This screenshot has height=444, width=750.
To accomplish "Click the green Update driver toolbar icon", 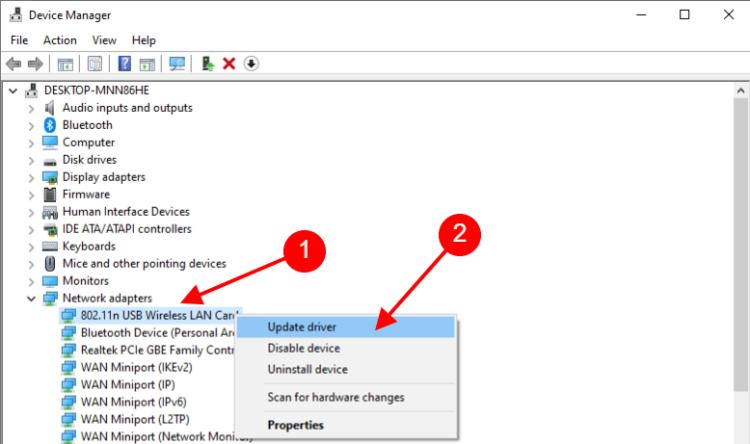I will tap(207, 64).
